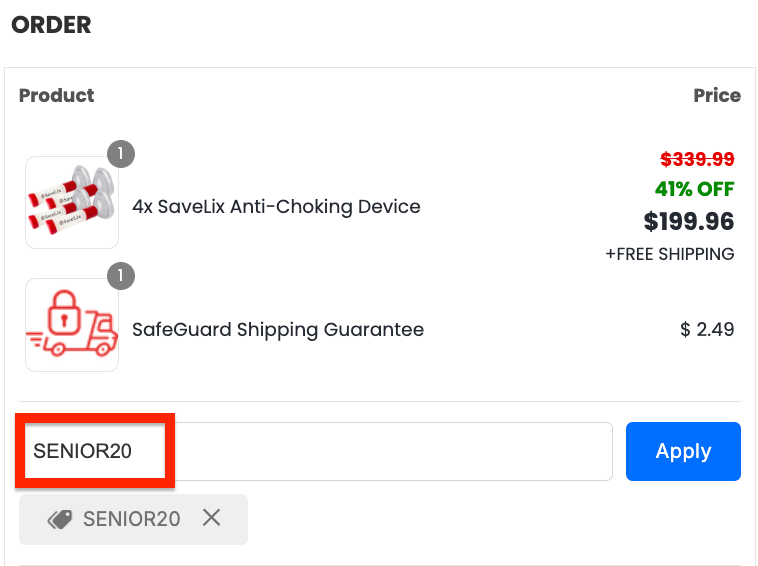Click SafeGuard Shipping Guarantee product name

coord(278,330)
